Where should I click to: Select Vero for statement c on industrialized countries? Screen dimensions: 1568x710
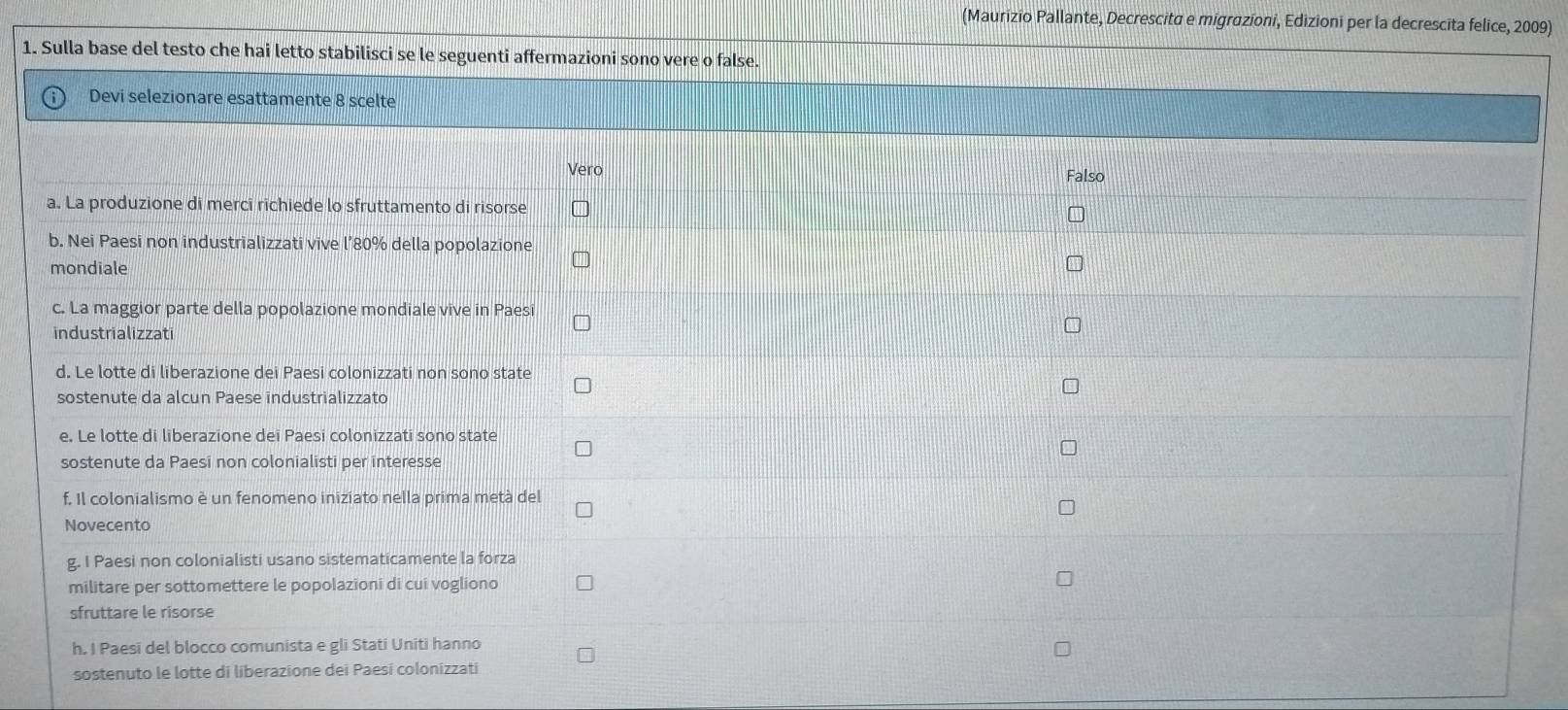point(581,322)
